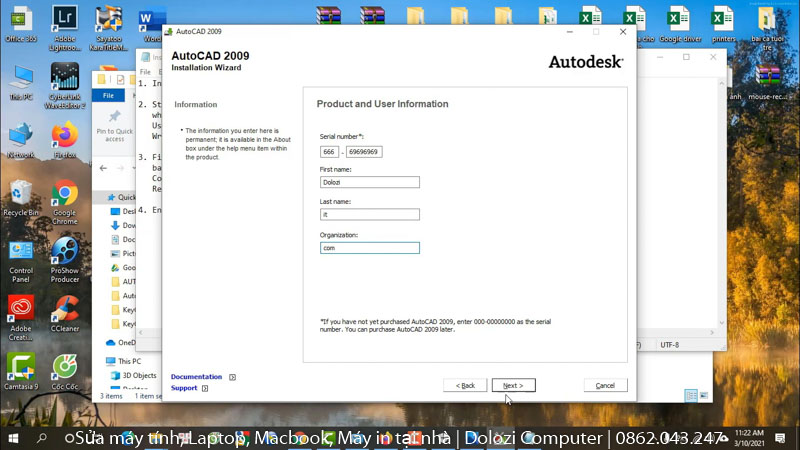Select the ProShow Producer desktop icon
The width and height of the screenshot is (800, 450).
click(65, 254)
